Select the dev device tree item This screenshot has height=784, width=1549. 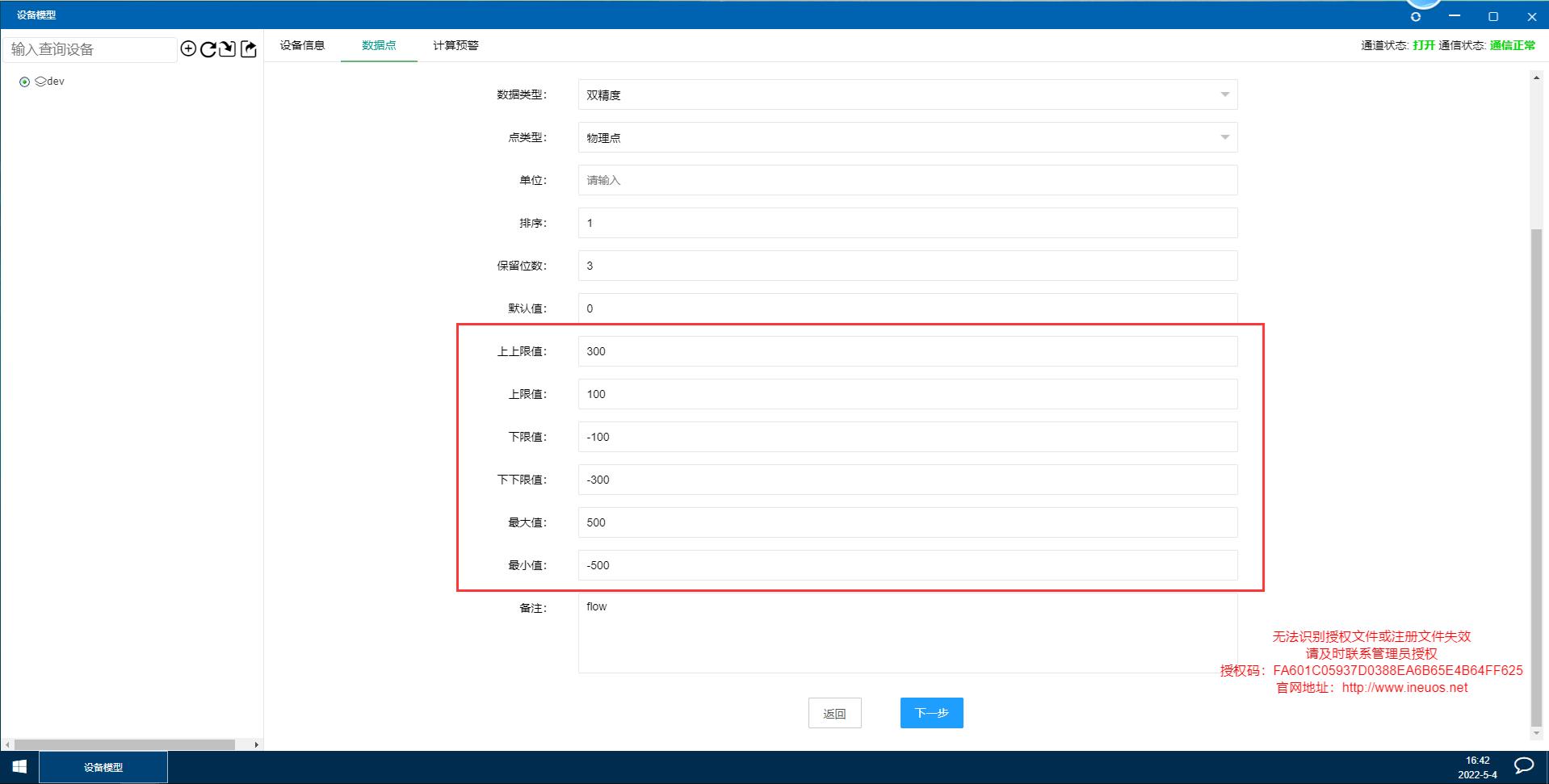(49, 82)
